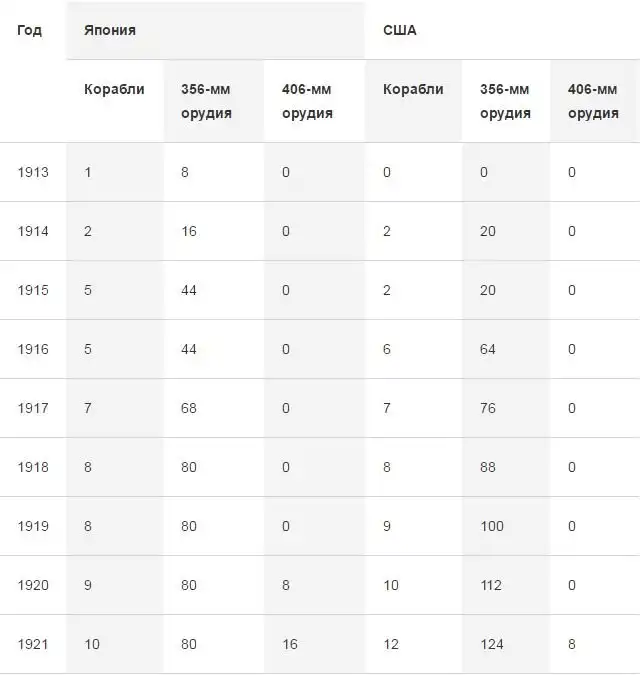
Task: Click the year cell 1913
Action: point(33,172)
